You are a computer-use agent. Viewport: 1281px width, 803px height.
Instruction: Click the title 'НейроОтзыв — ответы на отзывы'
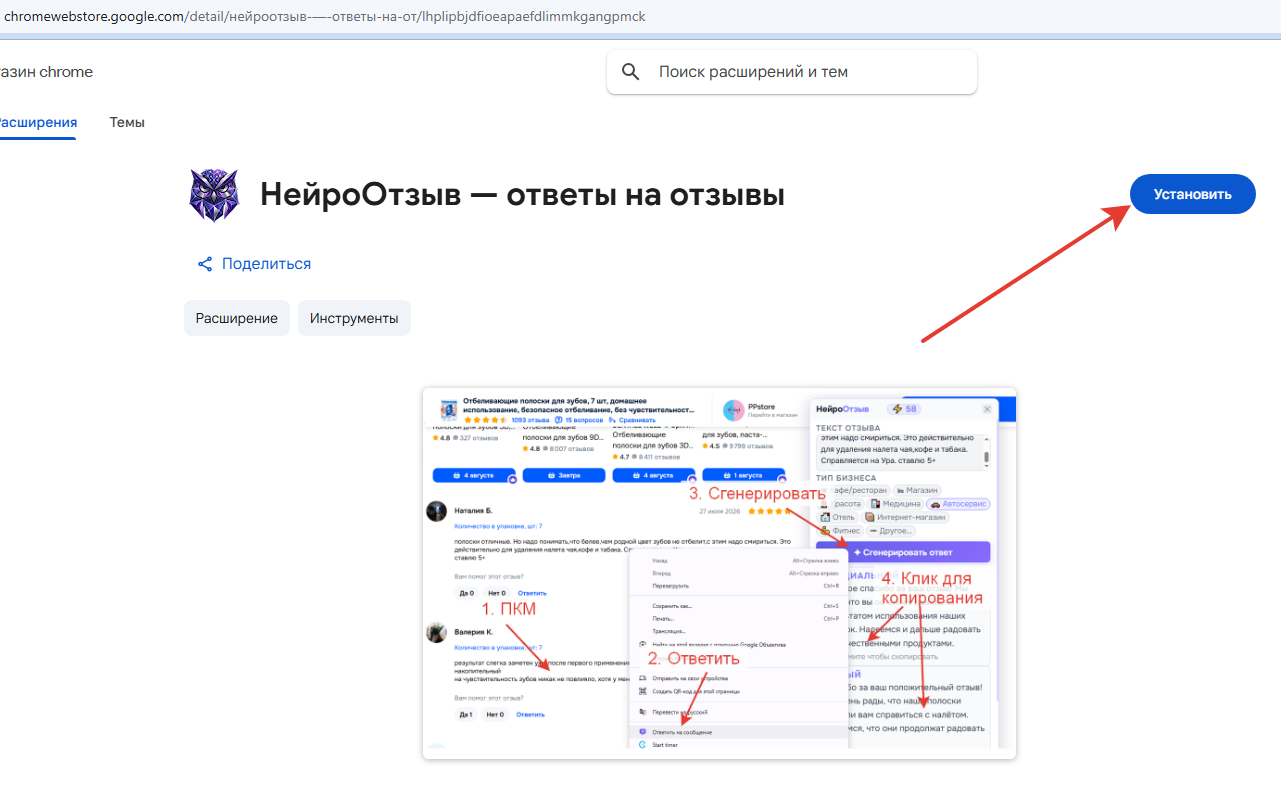click(522, 195)
